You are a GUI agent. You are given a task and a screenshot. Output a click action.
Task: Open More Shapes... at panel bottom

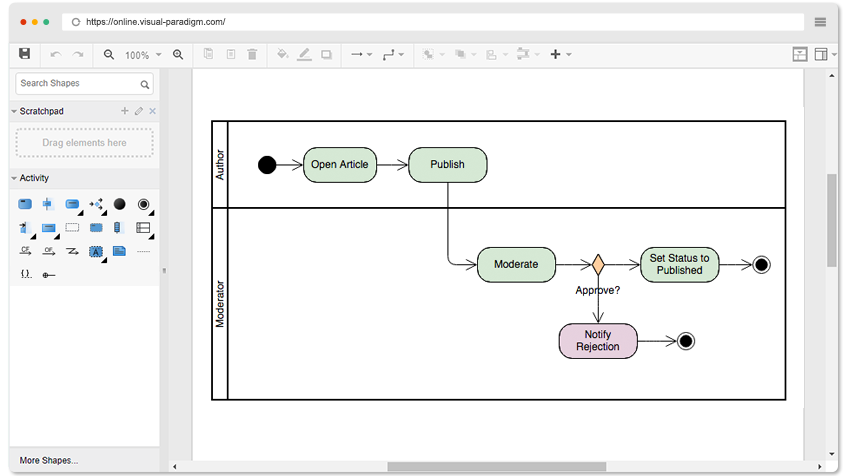point(49,460)
